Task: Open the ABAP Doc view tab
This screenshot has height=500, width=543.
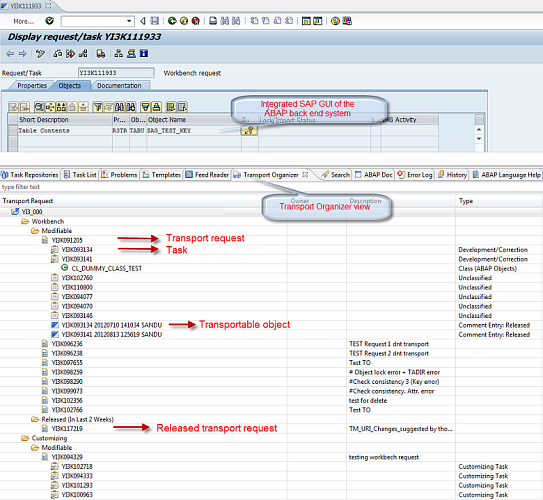Action: [374, 175]
